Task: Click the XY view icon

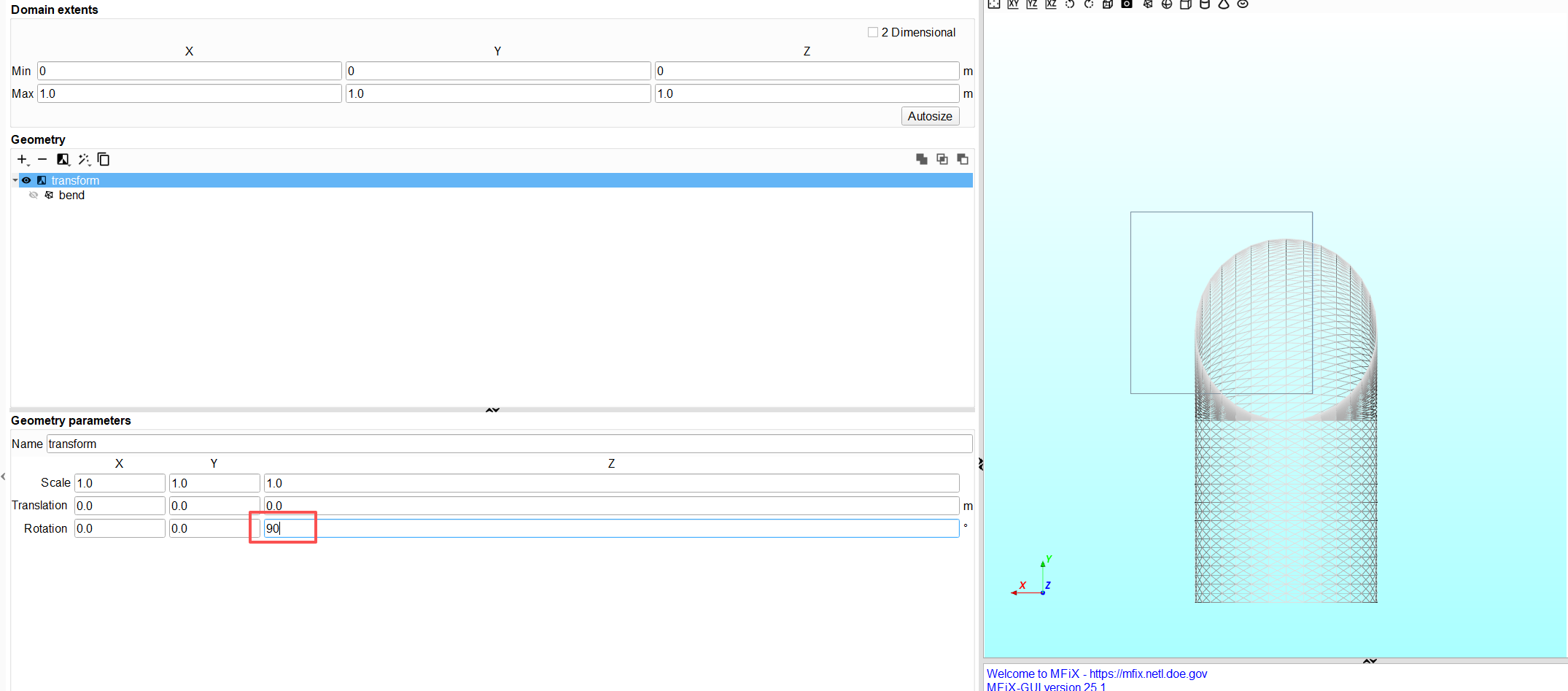Action: [x=1013, y=4]
